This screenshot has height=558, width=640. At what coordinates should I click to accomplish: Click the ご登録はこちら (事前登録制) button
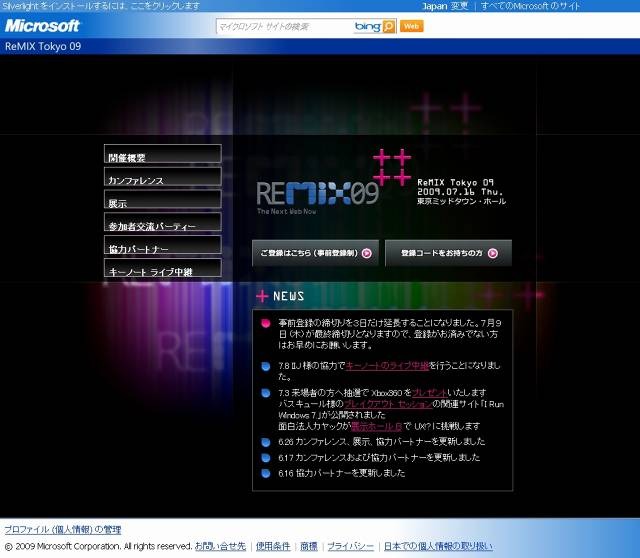click(316, 253)
